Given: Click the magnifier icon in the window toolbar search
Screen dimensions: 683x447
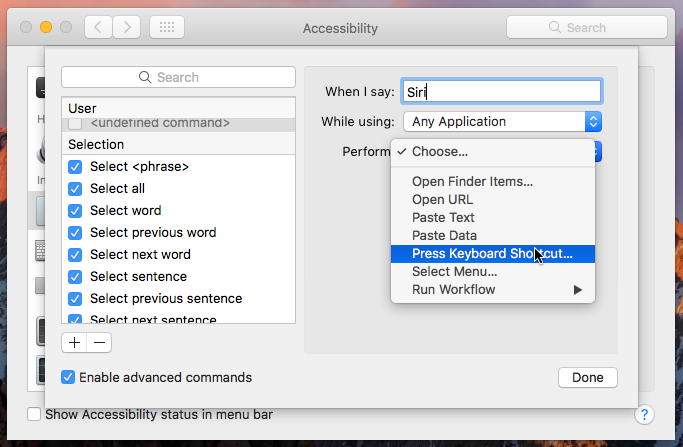Looking at the screenshot, I should pos(555,27).
